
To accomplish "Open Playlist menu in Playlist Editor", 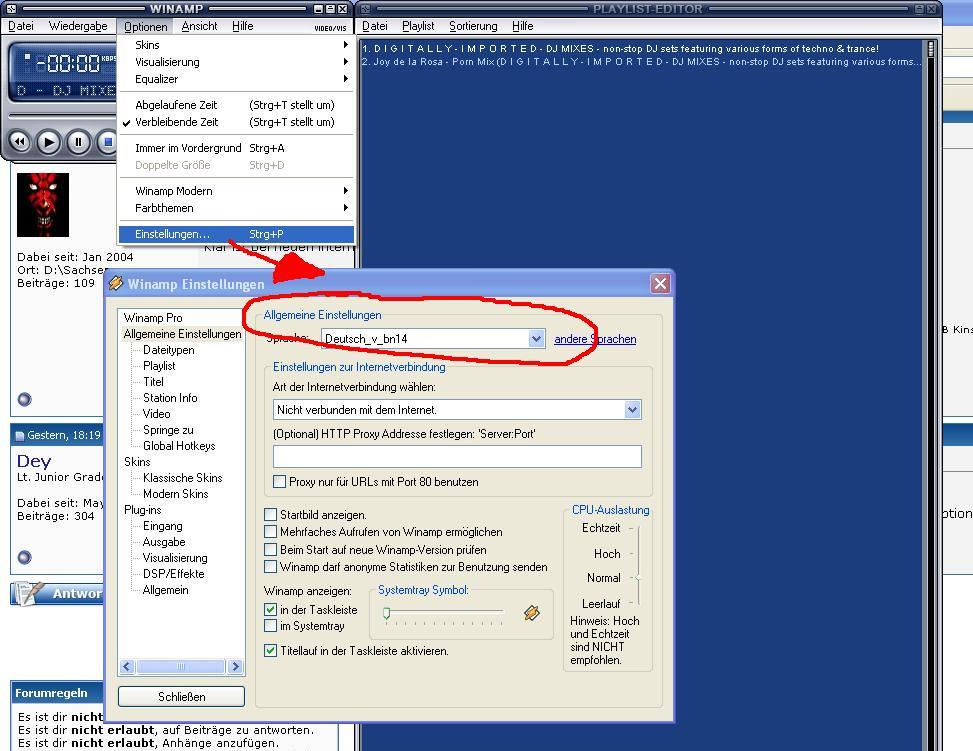I will point(418,26).
